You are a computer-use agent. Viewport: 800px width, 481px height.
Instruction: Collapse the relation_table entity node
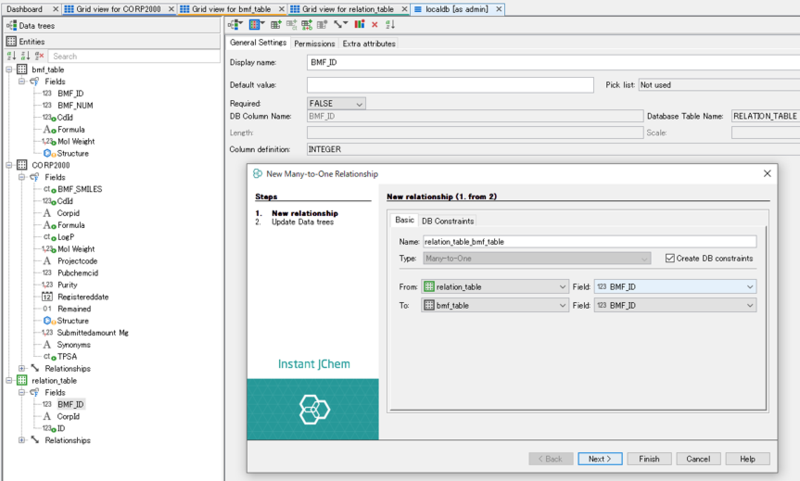click(x=9, y=381)
